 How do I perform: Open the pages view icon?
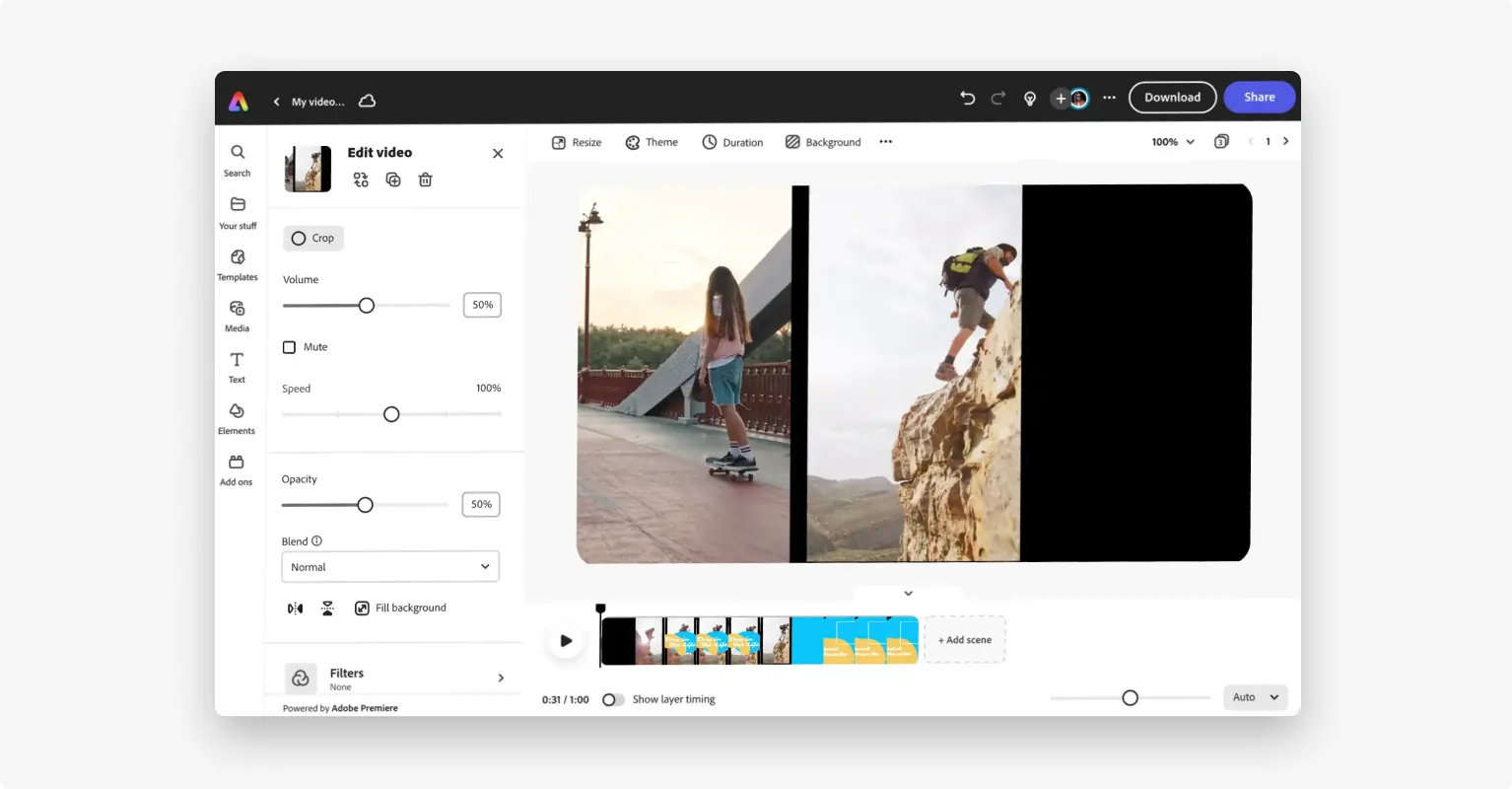pos(1221,142)
